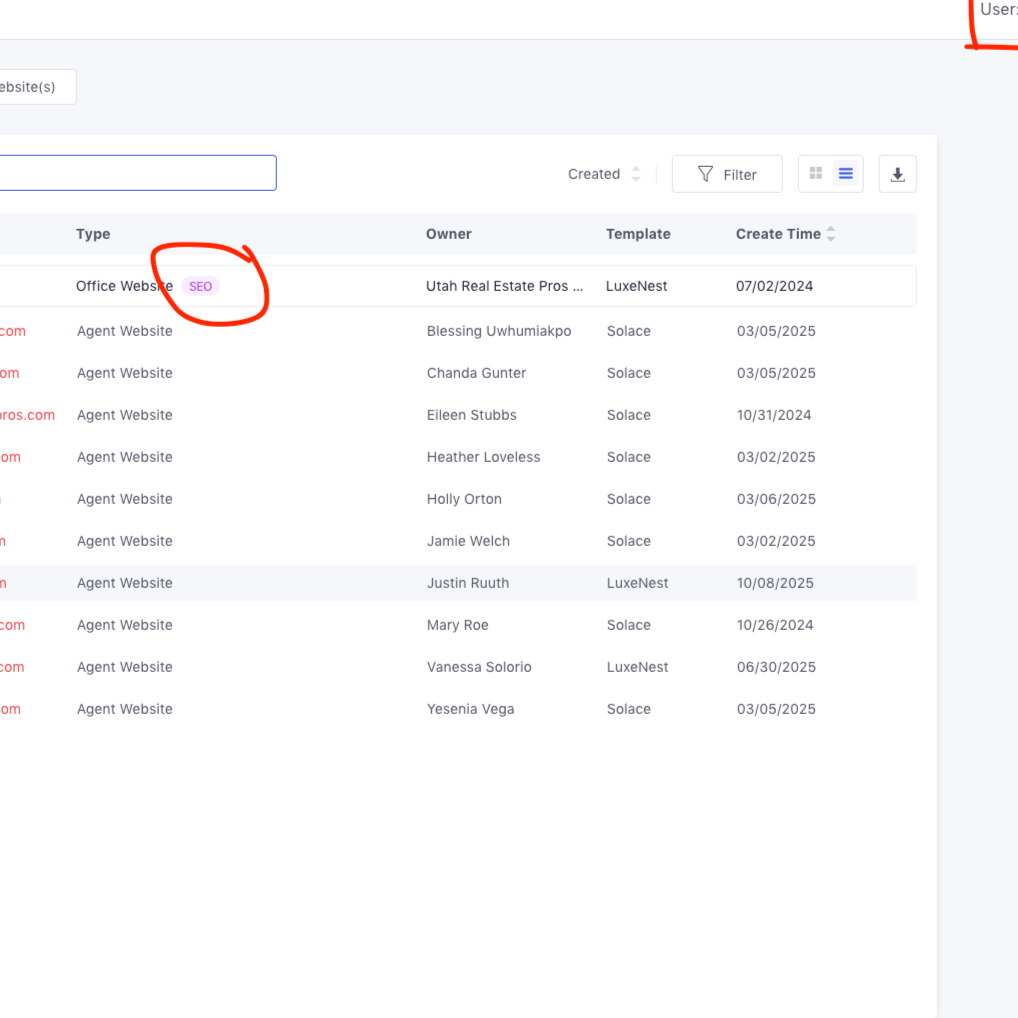The width and height of the screenshot is (1018, 1018).
Task: Click owner name Vanessa Solorio
Action: (479, 667)
